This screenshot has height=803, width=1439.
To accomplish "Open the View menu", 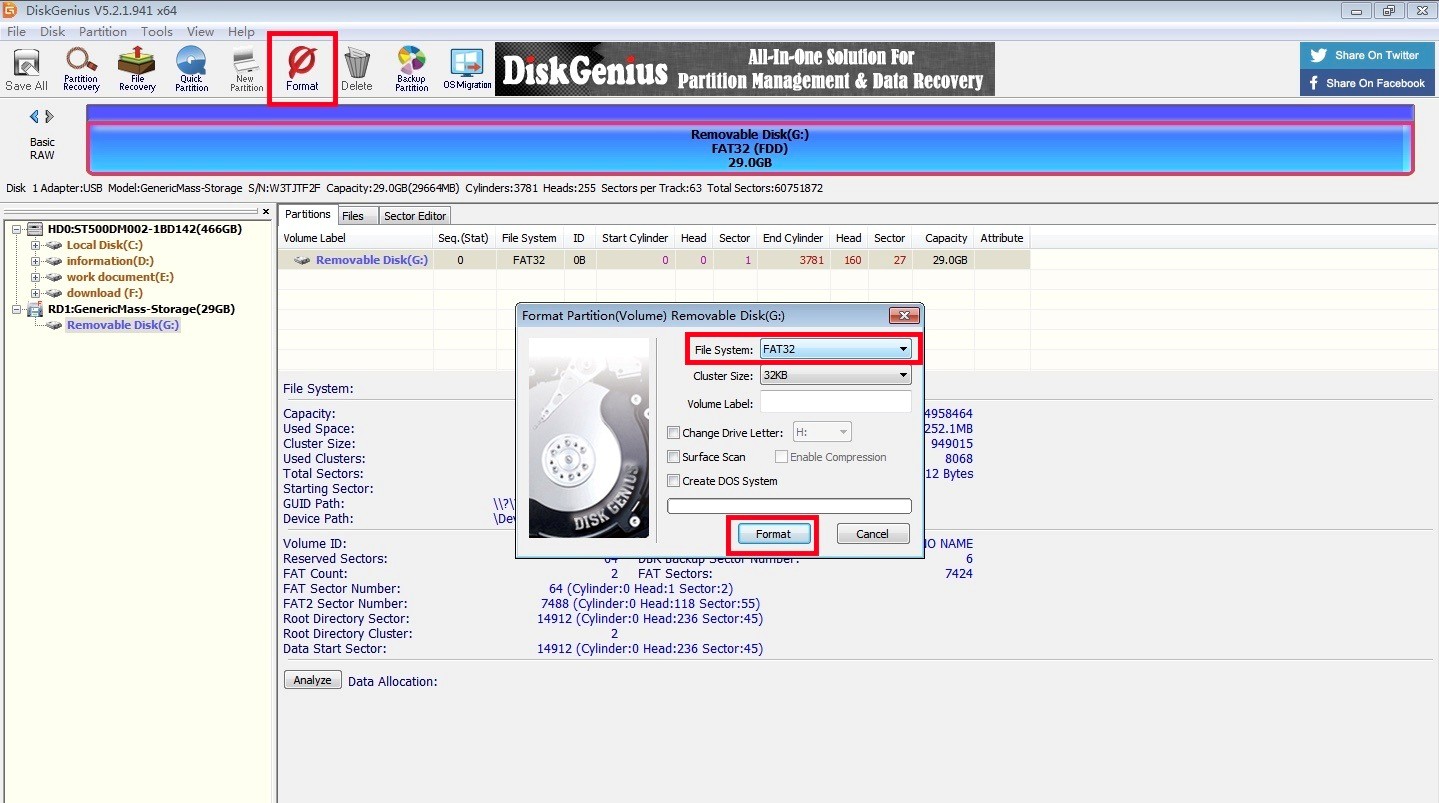I will click(200, 32).
